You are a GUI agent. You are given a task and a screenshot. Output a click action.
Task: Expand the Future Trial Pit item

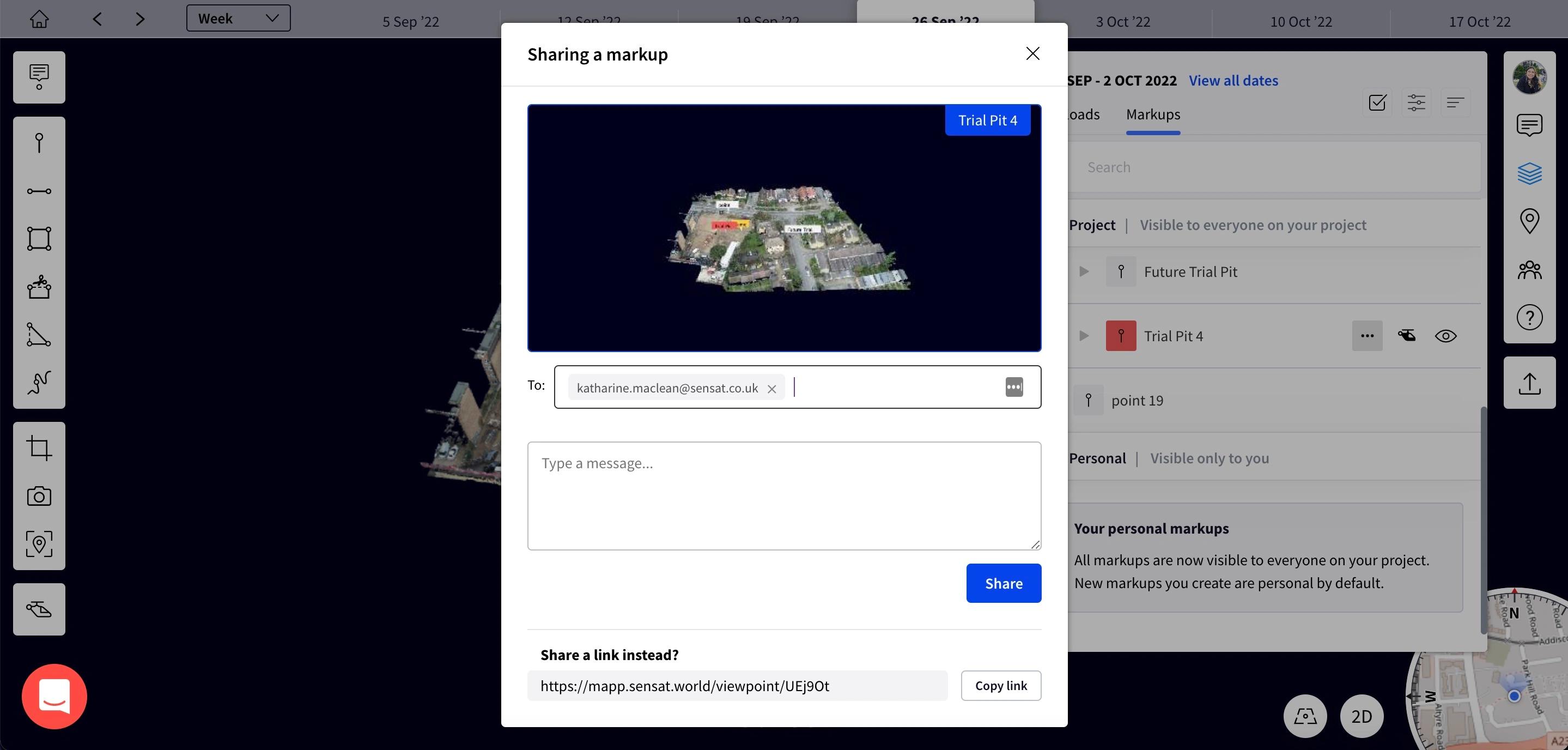[x=1084, y=271]
